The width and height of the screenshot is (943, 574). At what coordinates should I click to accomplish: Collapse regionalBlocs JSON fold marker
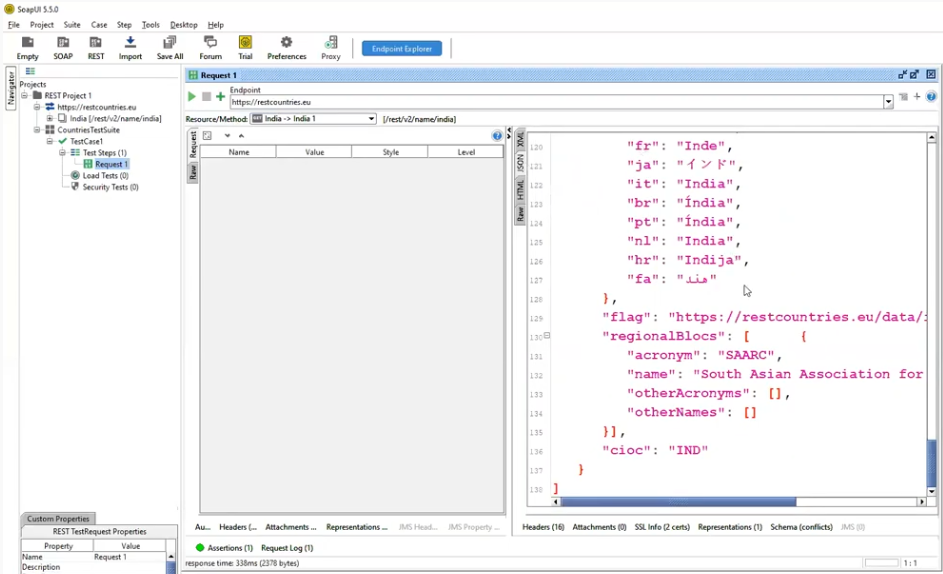pos(547,336)
